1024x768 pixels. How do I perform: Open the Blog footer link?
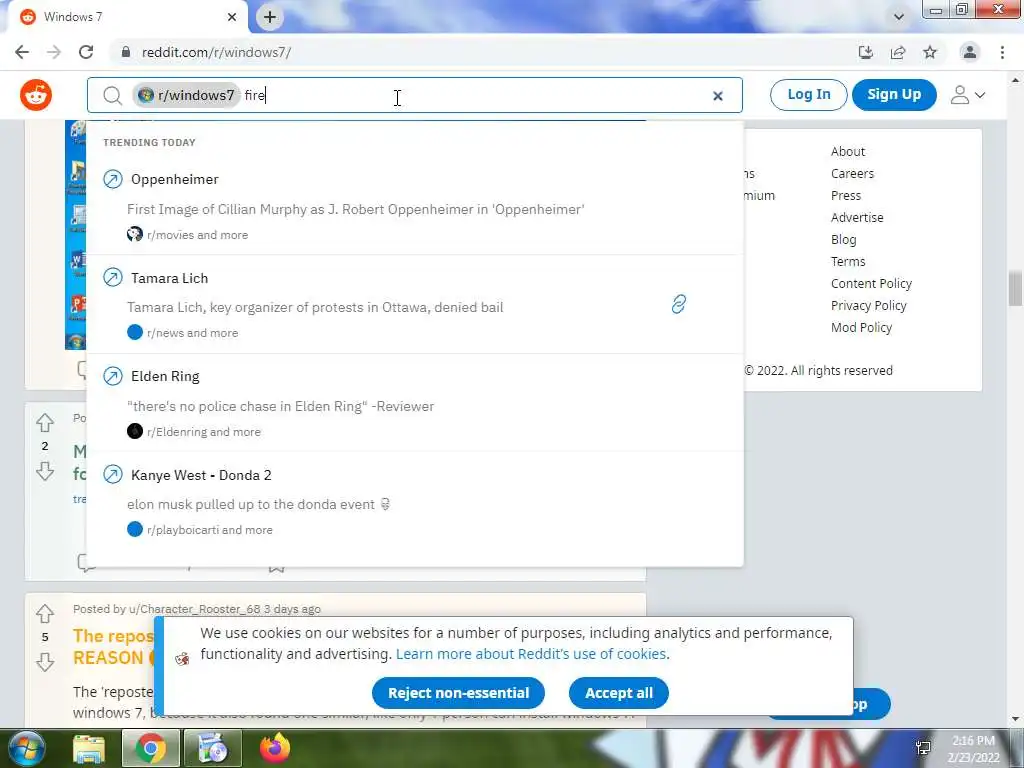[843, 240]
